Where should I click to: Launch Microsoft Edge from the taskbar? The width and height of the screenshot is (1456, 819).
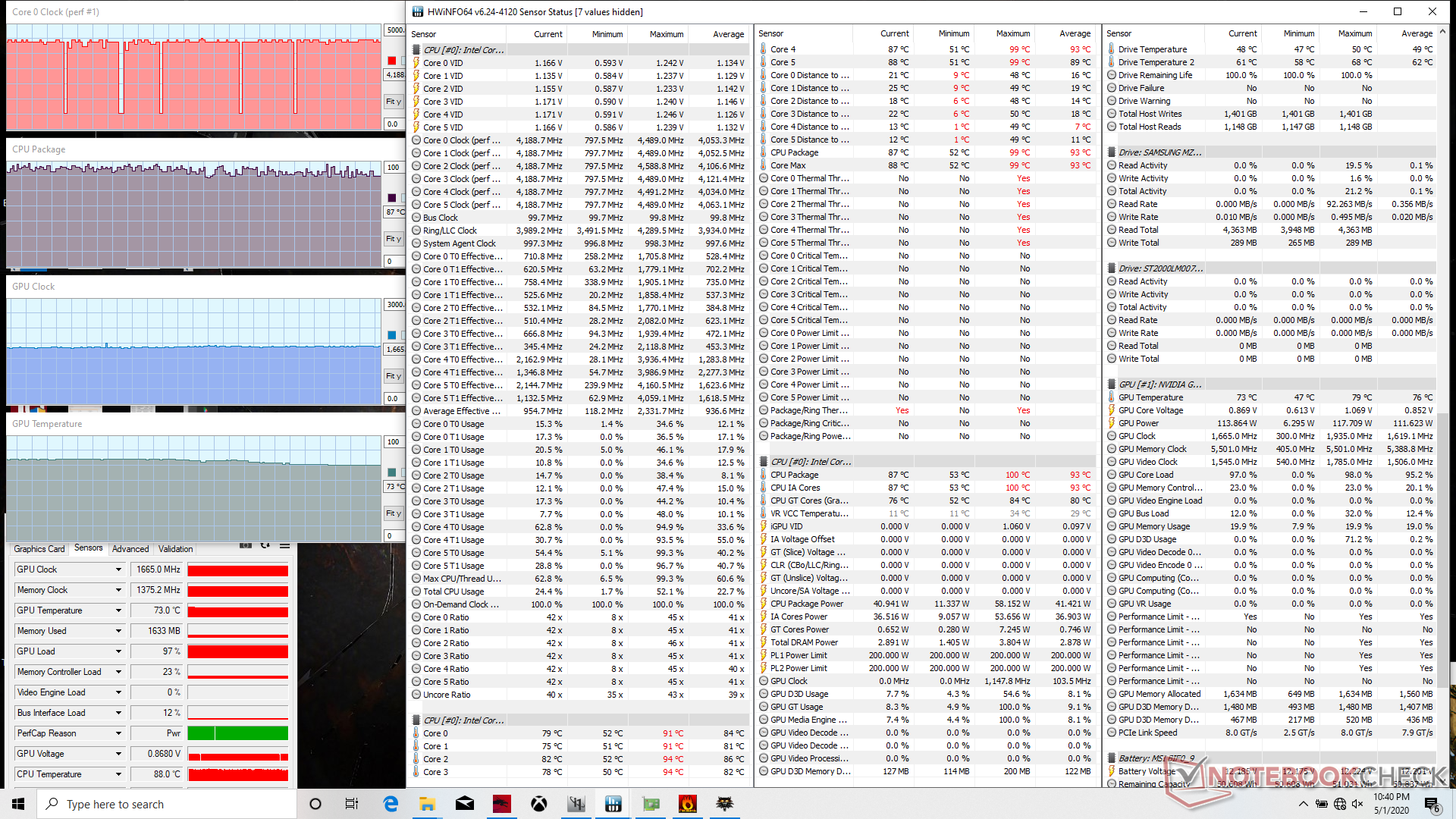tap(391, 804)
